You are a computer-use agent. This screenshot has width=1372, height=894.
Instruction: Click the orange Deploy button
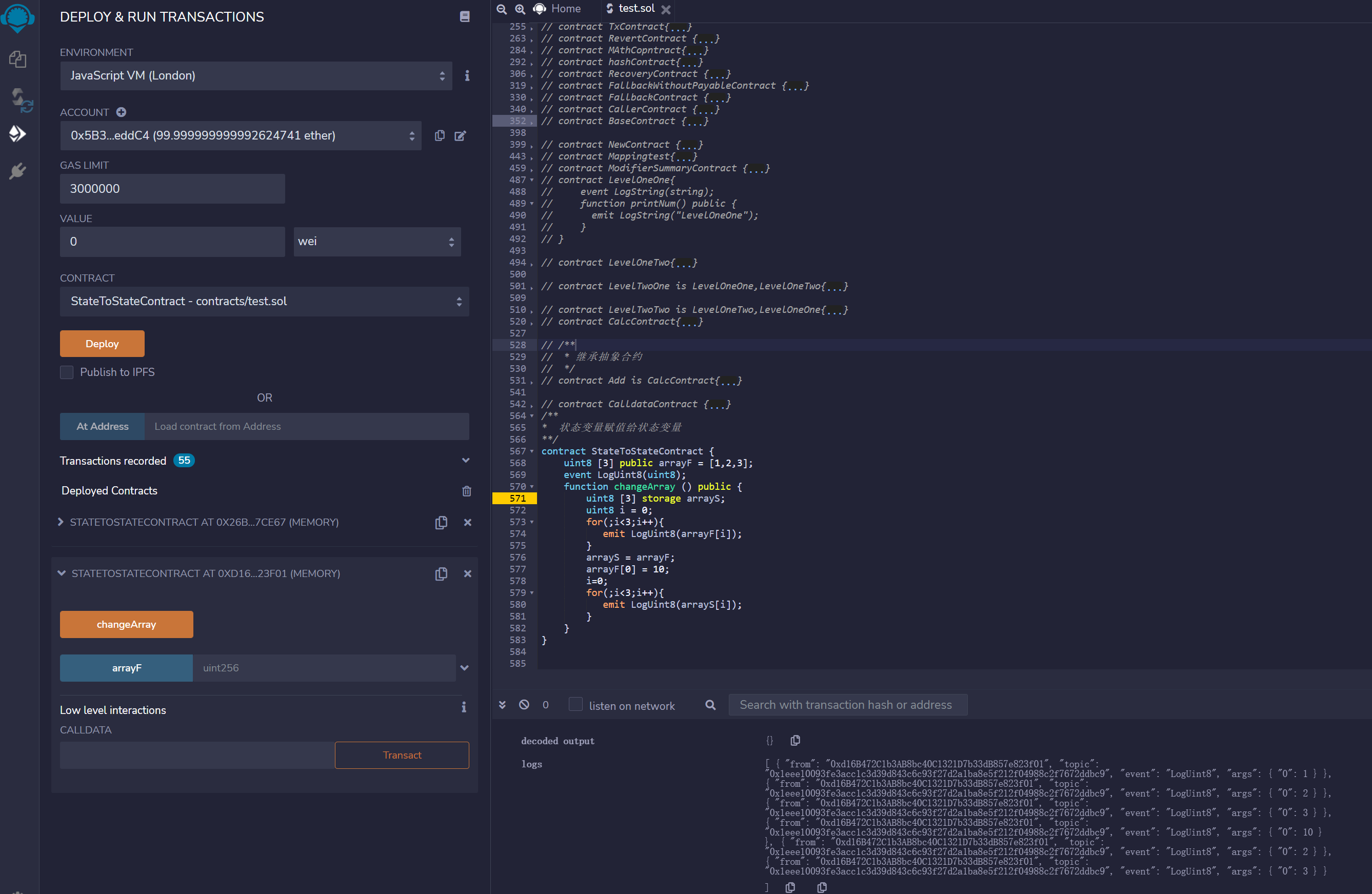tap(102, 344)
